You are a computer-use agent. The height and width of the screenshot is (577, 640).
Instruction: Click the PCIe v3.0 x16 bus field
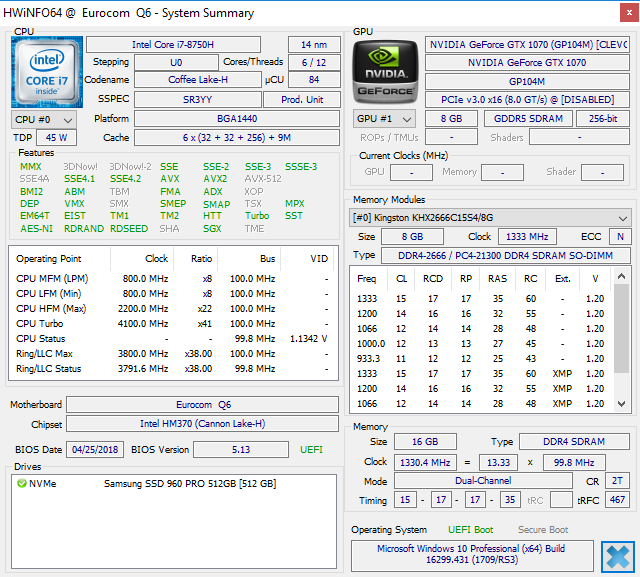[527, 100]
